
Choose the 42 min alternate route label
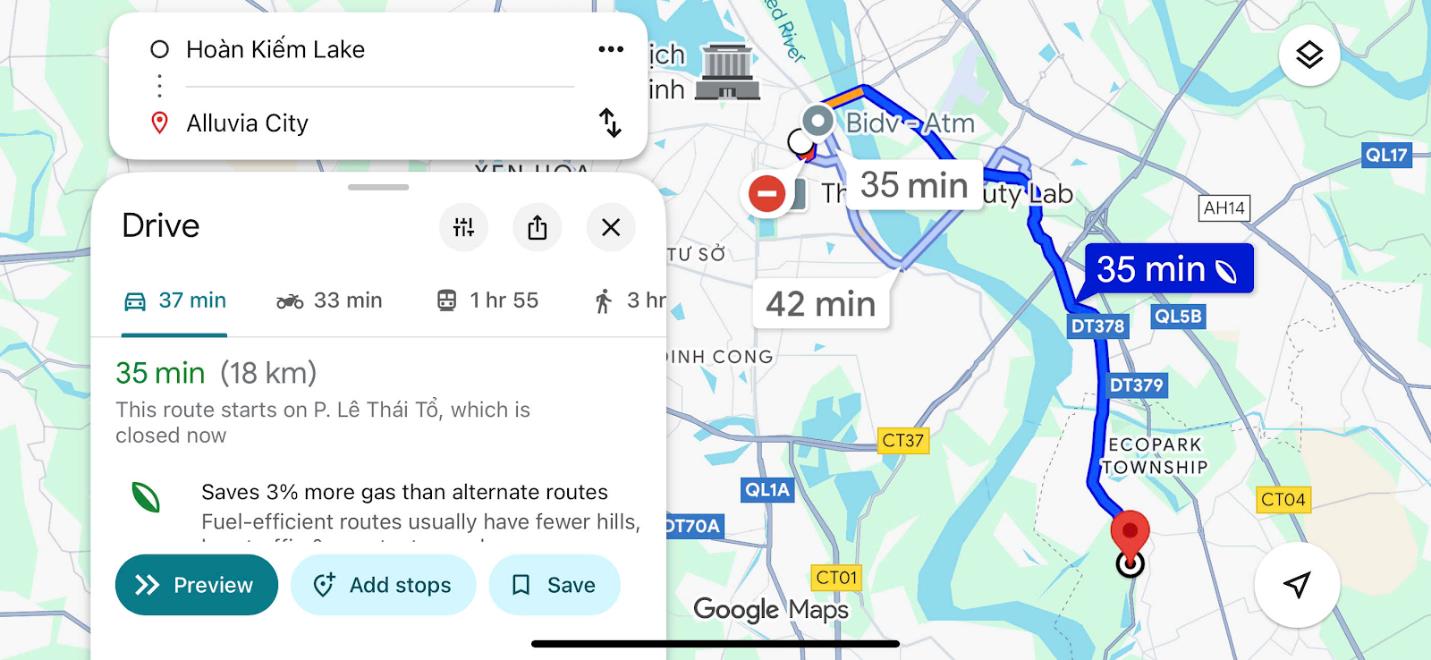coord(820,303)
